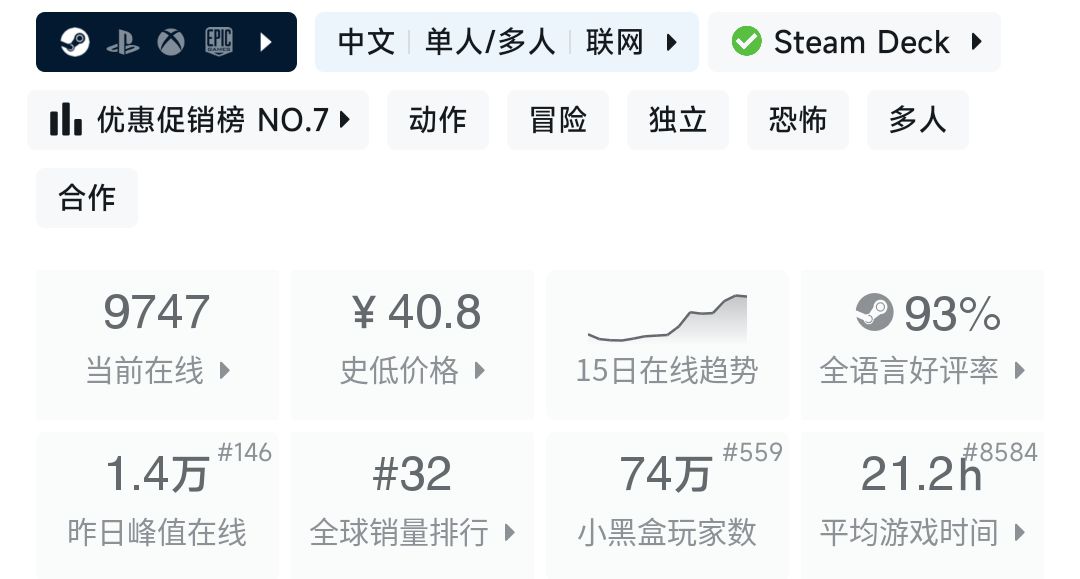Open the 优惠促销榜 NO.7 ranking
This screenshot has width=1080, height=579.
tap(200, 120)
